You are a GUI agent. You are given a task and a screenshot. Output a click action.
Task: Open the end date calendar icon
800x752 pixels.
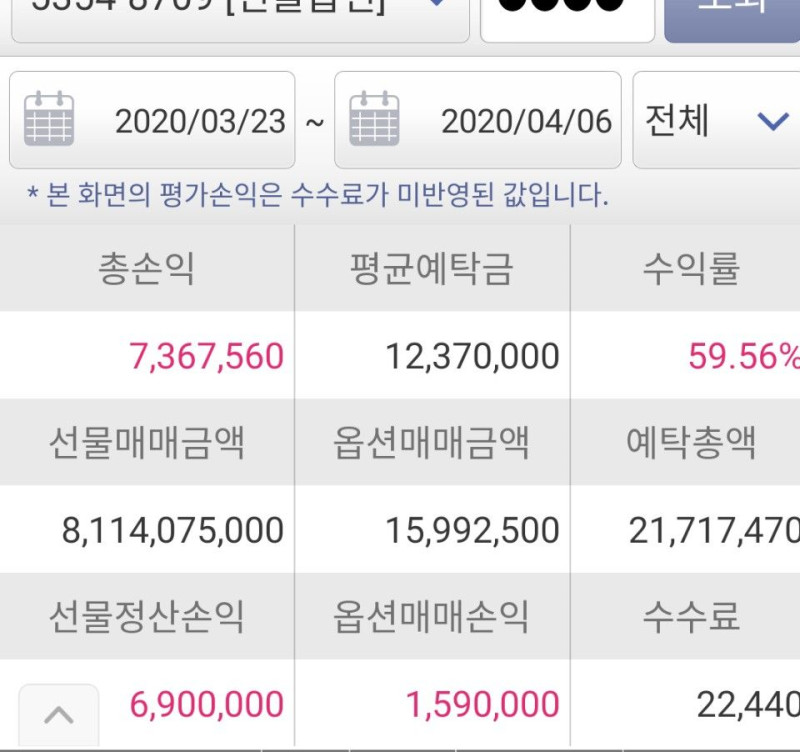374,120
